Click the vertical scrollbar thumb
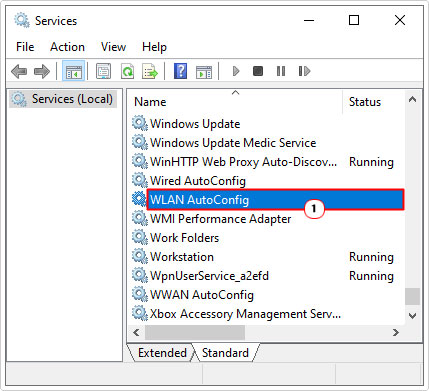 click(x=412, y=296)
